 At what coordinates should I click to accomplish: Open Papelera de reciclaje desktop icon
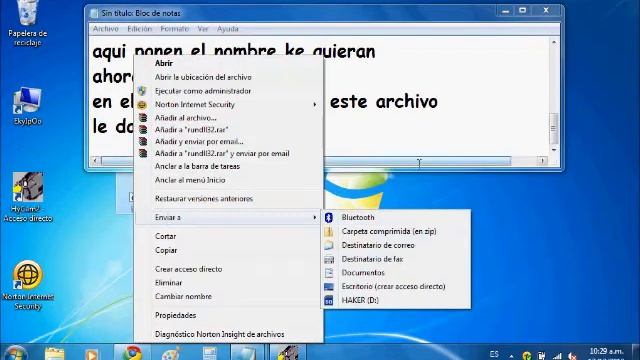coord(27,22)
